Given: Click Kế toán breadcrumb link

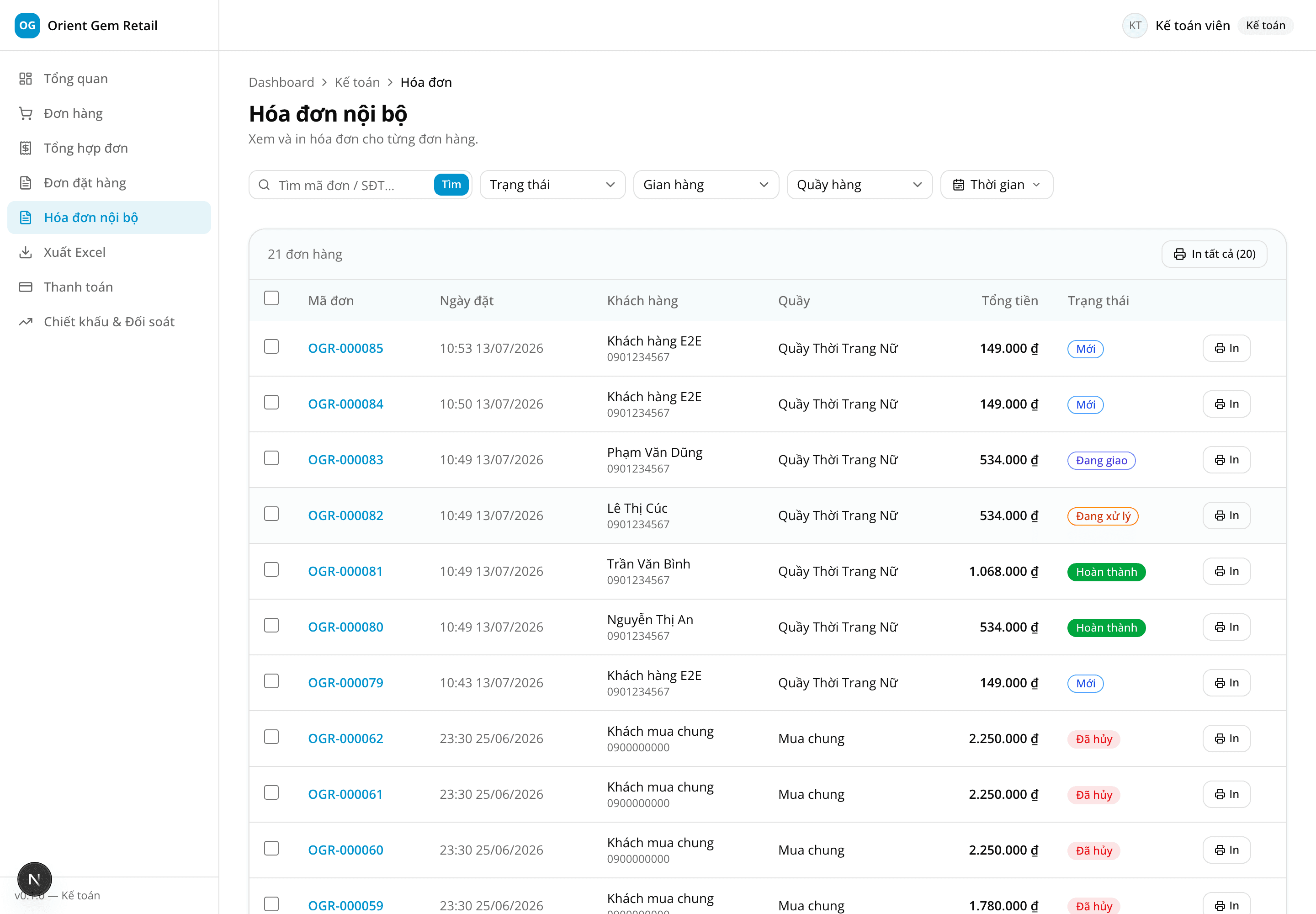Looking at the screenshot, I should click(357, 82).
